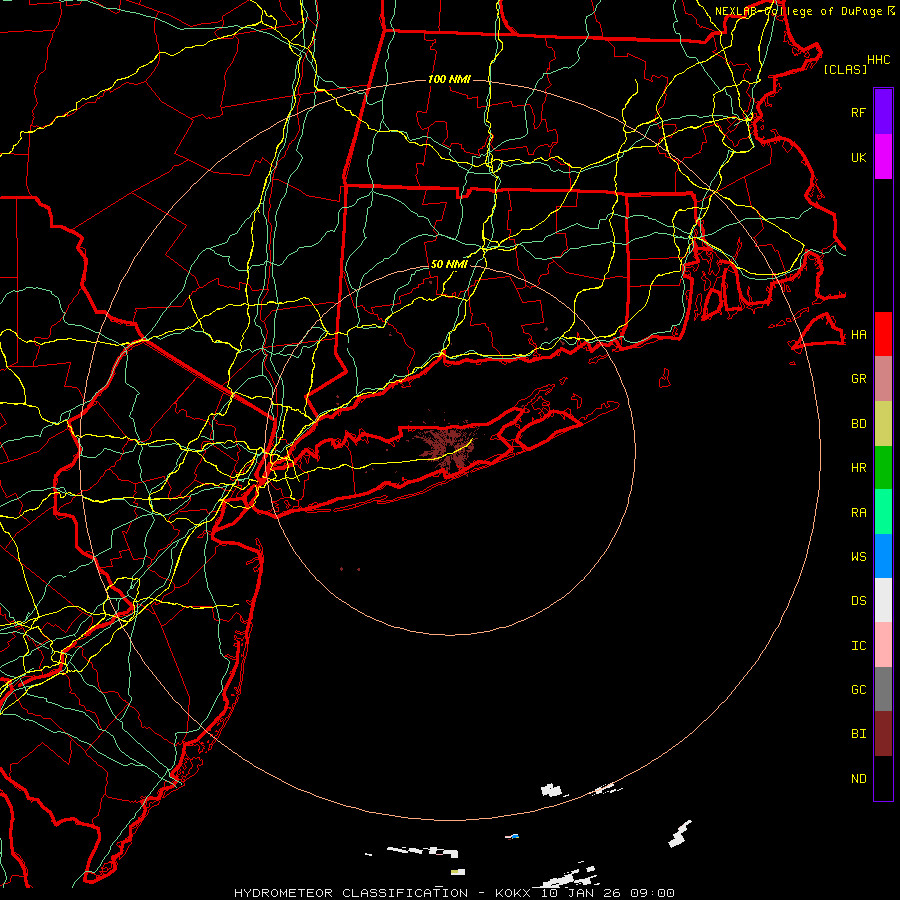Click the IC pink legend swatch

click(x=883, y=645)
